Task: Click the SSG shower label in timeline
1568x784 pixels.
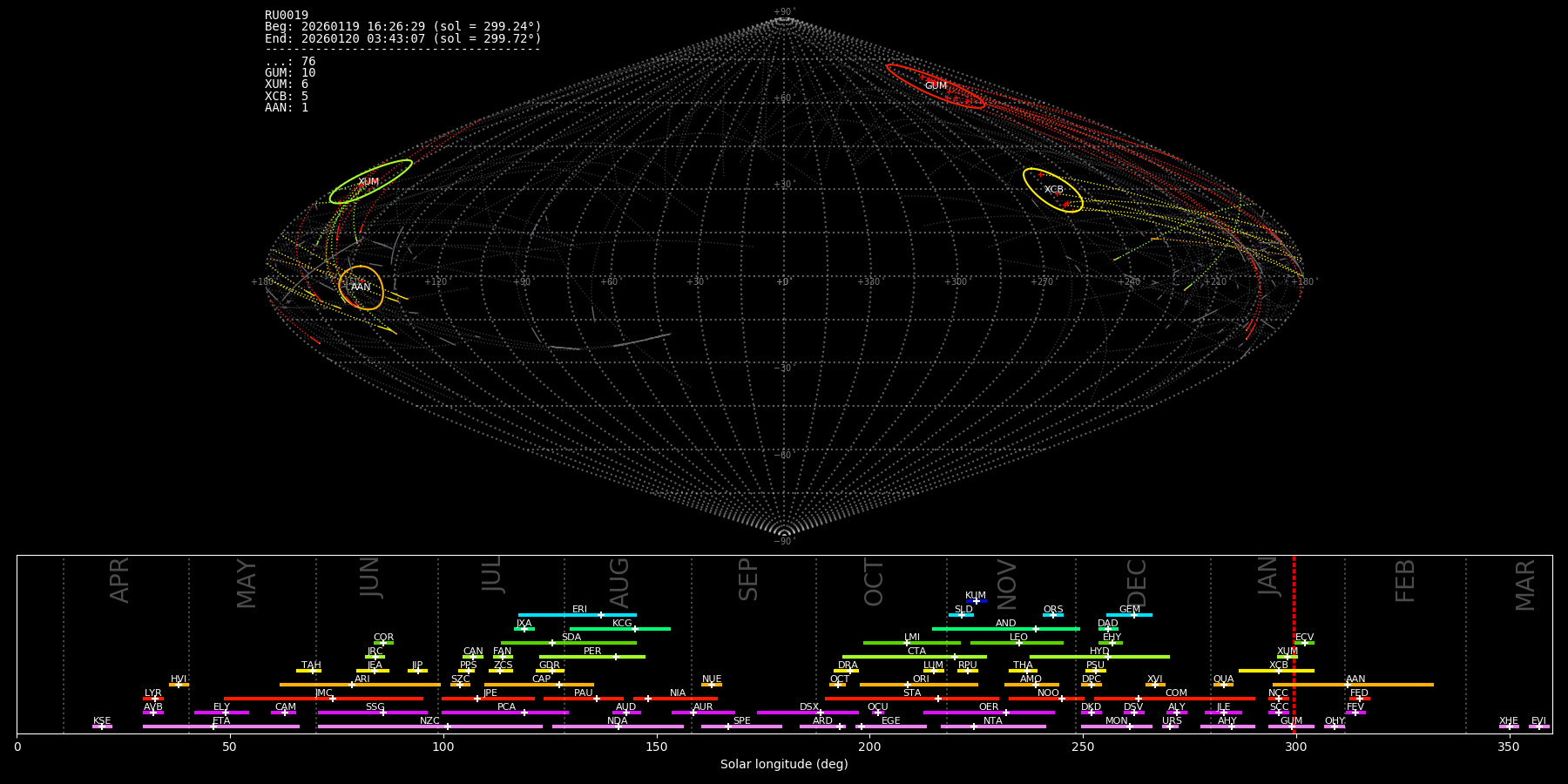Action: [375, 707]
